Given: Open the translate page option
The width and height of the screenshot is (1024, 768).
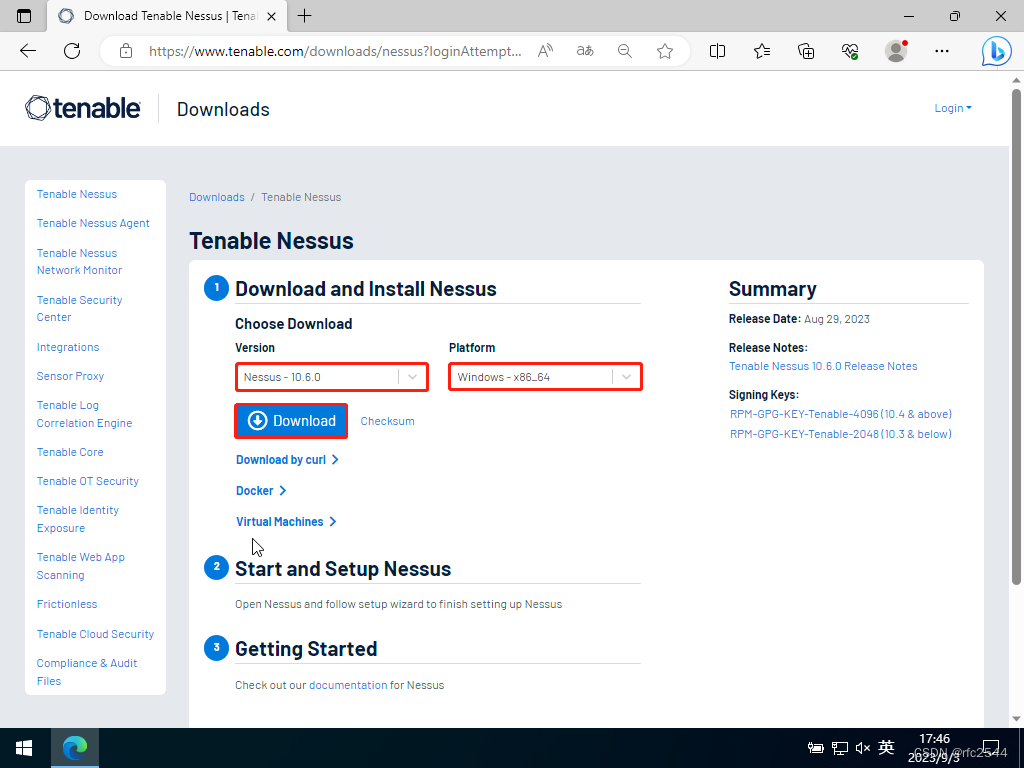Looking at the screenshot, I should tap(585, 51).
